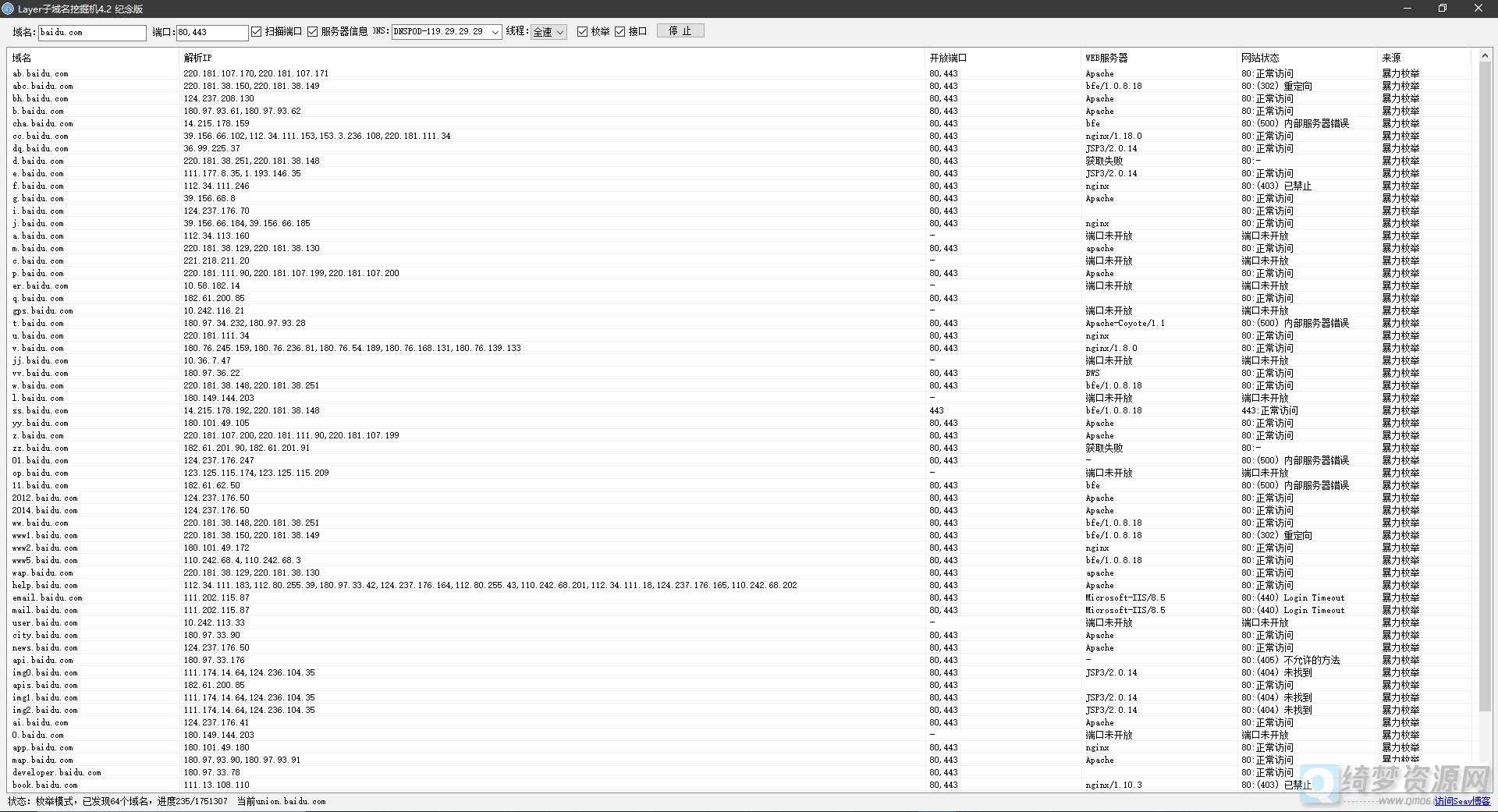Focus the 端口 input field

point(212,32)
